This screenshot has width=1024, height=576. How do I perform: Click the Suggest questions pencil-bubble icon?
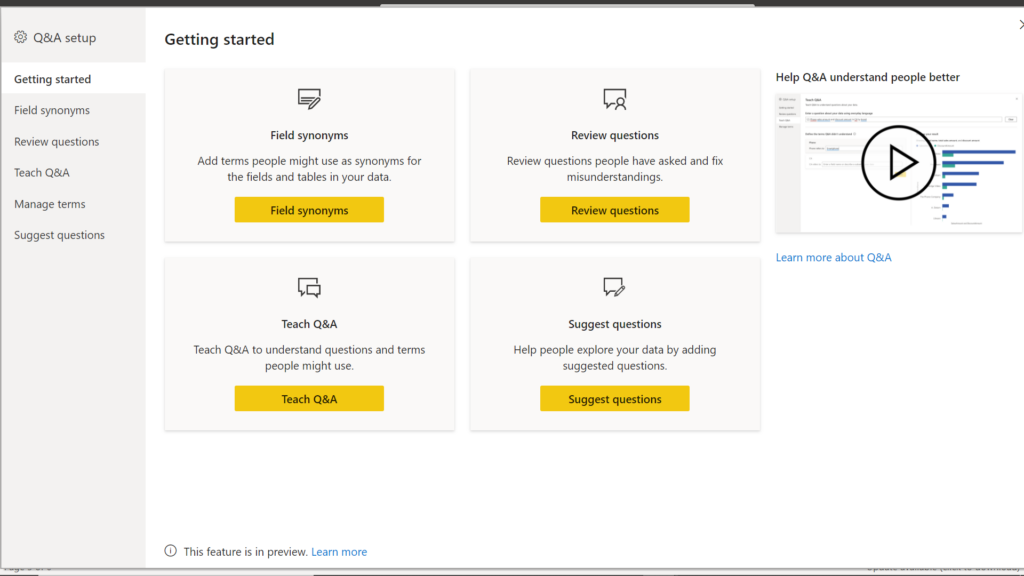(x=614, y=288)
